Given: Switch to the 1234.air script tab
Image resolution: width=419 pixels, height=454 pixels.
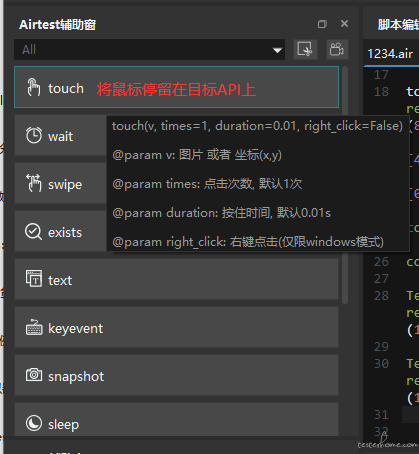Looking at the screenshot, I should point(390,54).
